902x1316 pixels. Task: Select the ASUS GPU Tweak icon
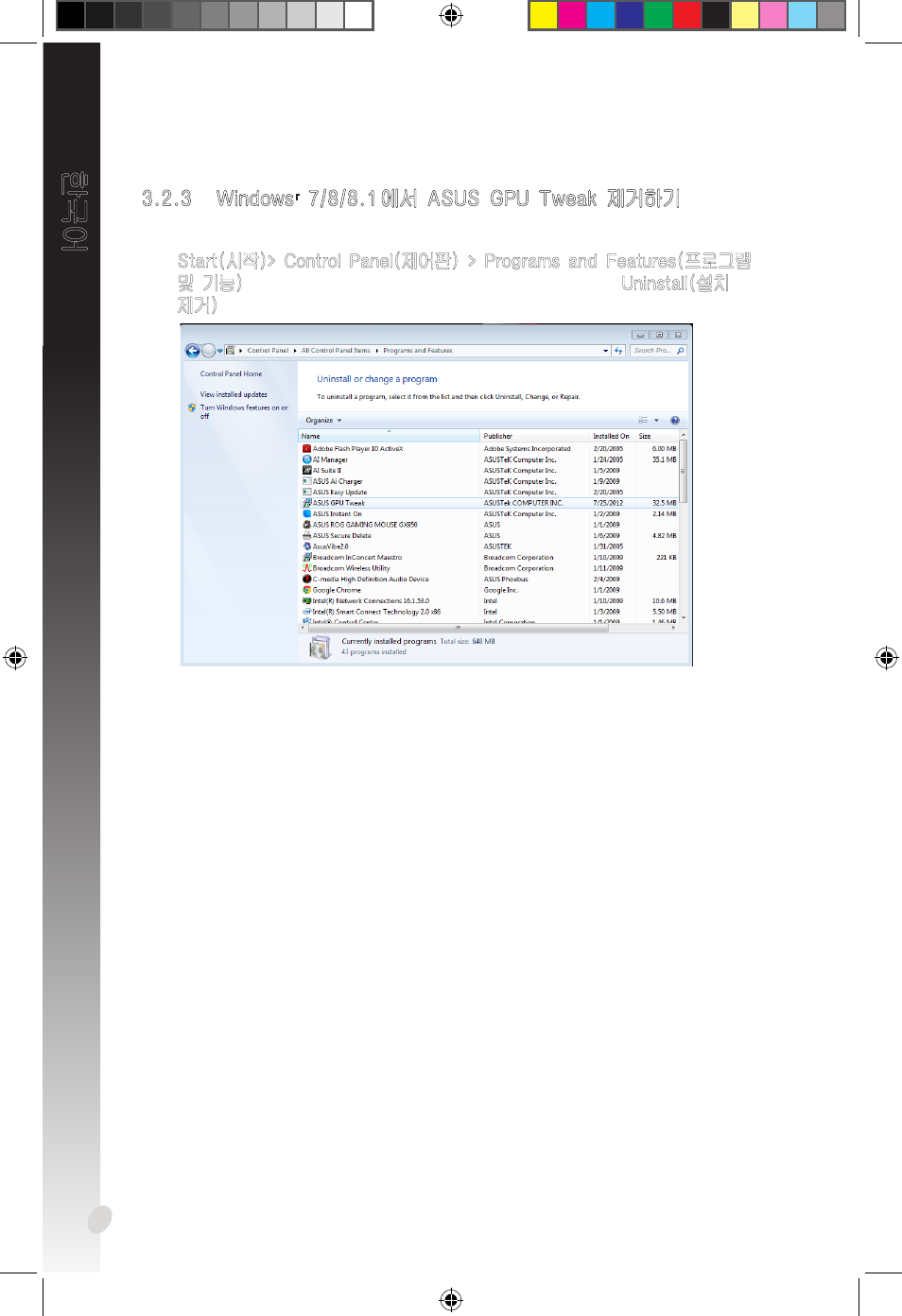pos(306,503)
